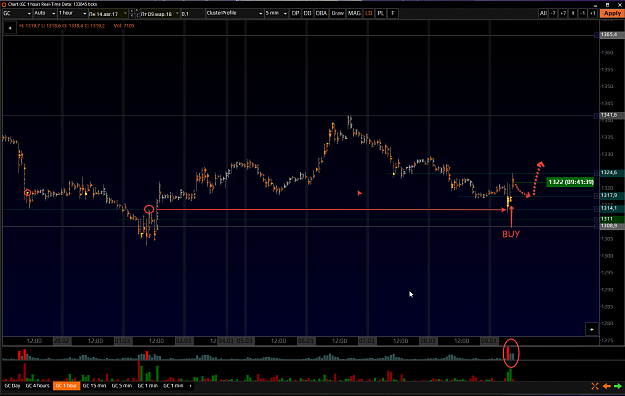Click the date shift arrows between dates

tap(134, 14)
